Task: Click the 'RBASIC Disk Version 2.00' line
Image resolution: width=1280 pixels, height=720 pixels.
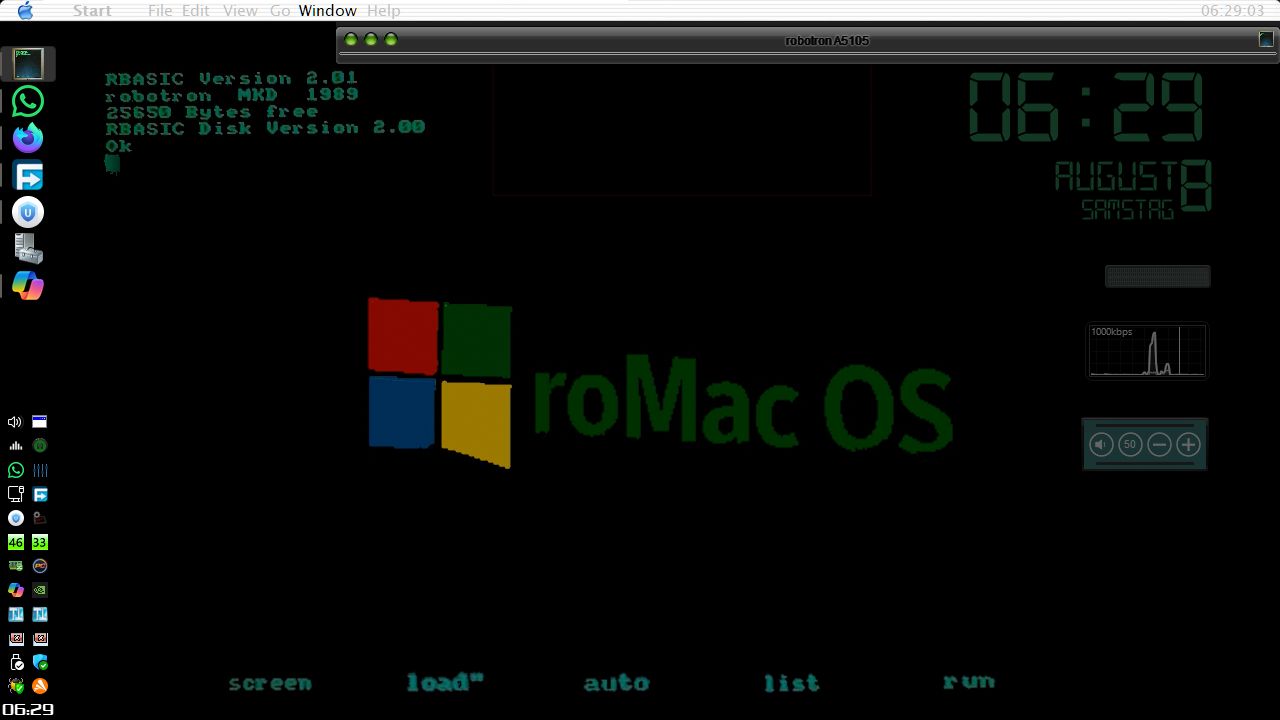Action: point(265,128)
